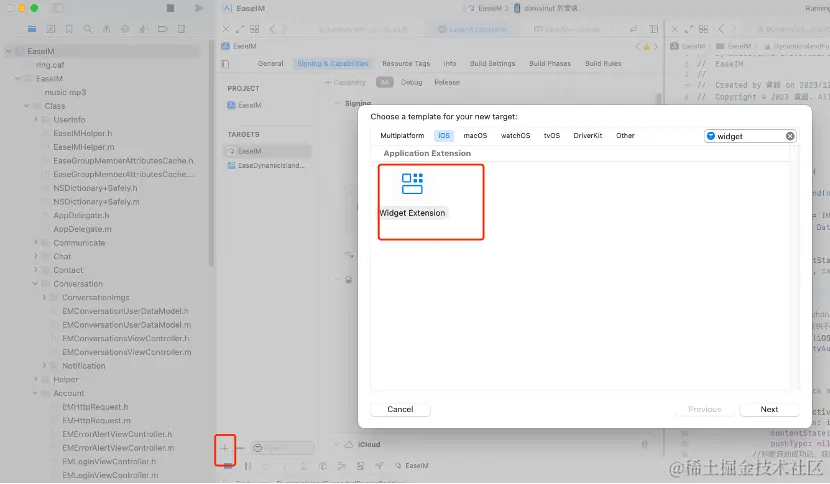Open Debug View Hierarchy
The width and height of the screenshot is (830, 484).
pyautogui.click(x=323, y=466)
